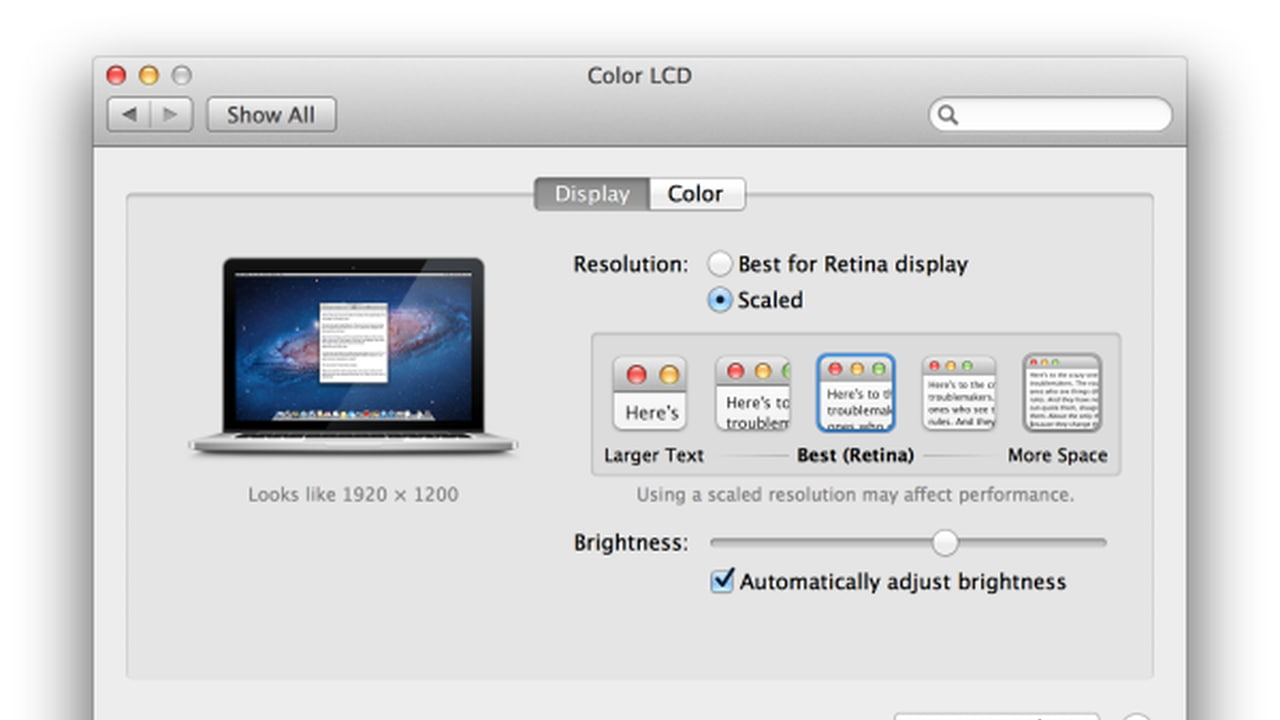Go forward with the right arrow button
Screen dimensions: 1280x720
click(171, 115)
